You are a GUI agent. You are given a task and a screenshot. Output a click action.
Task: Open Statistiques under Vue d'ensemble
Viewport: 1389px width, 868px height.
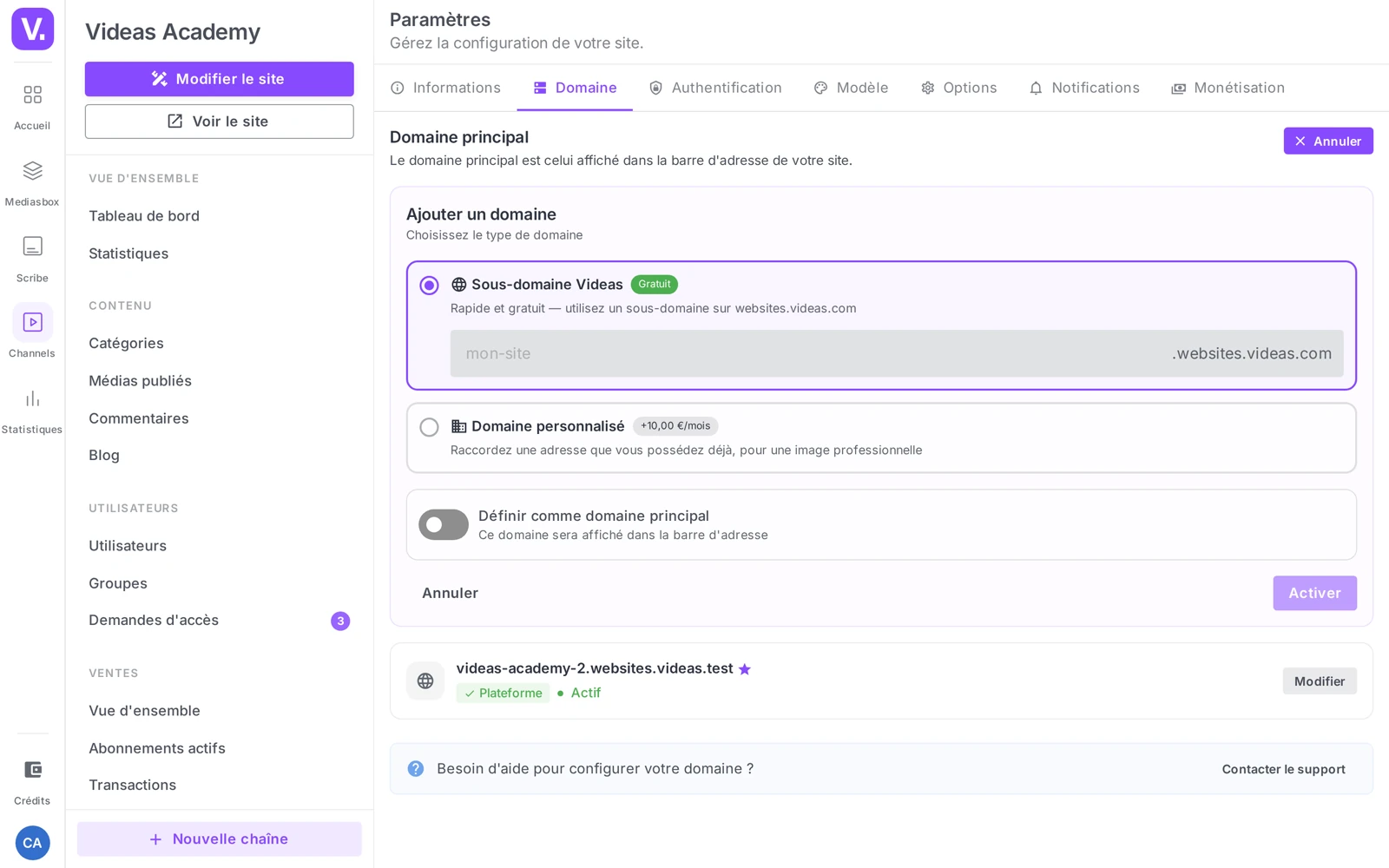tap(128, 253)
